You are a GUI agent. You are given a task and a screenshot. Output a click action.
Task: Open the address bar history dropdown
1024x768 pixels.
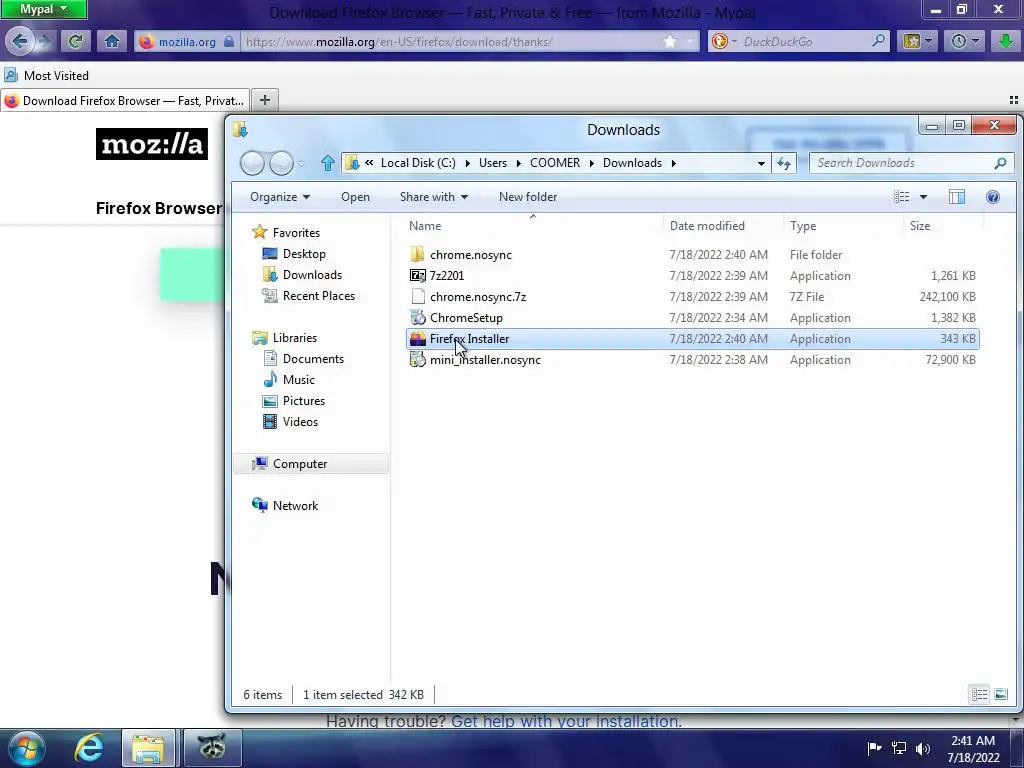(x=761, y=163)
